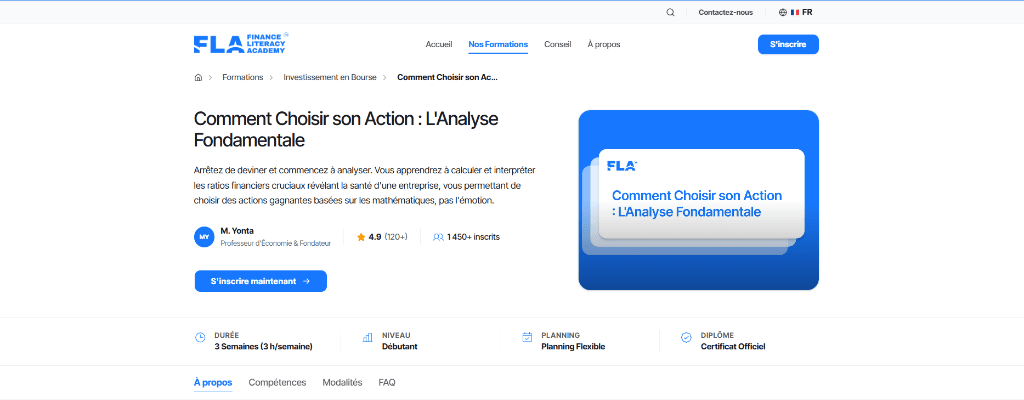This screenshot has height=400, width=1024.
Task: Click the MY instructor avatar
Action: (204, 237)
